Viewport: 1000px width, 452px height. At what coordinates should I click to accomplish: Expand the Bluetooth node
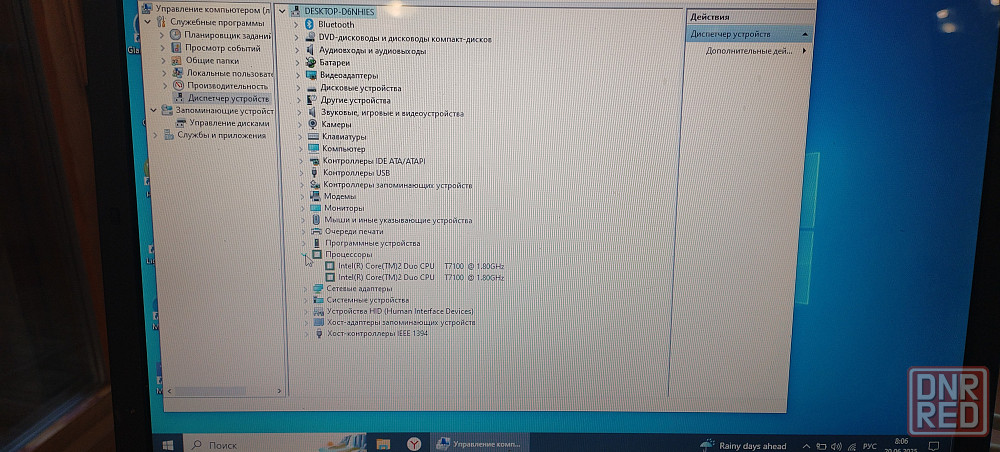click(x=295, y=25)
